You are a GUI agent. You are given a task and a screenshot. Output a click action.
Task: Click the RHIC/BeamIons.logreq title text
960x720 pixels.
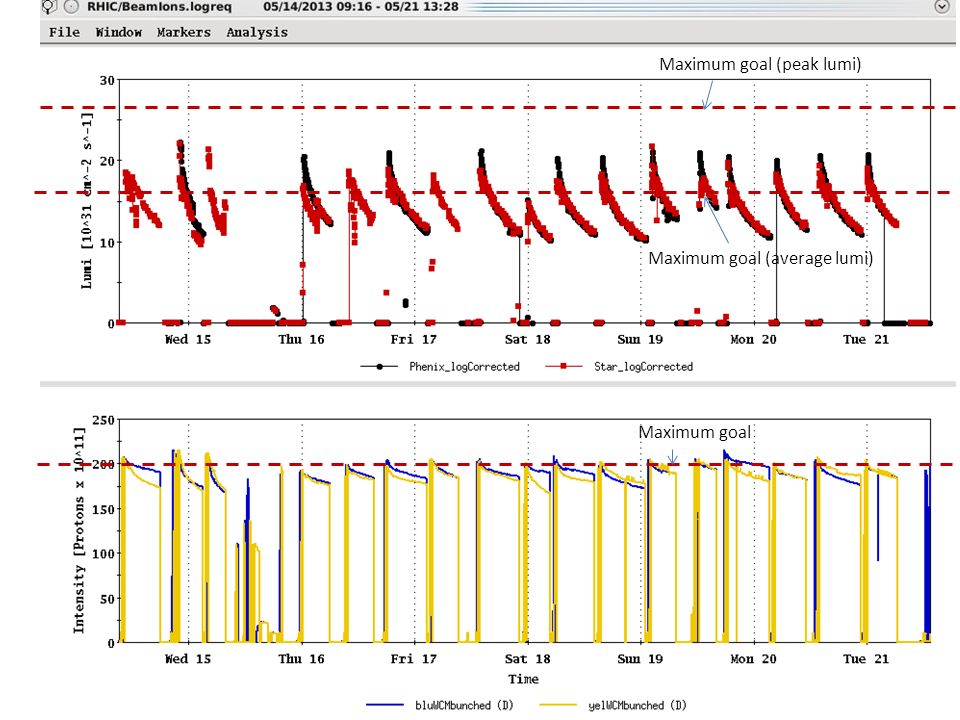pyautogui.click(x=159, y=7)
